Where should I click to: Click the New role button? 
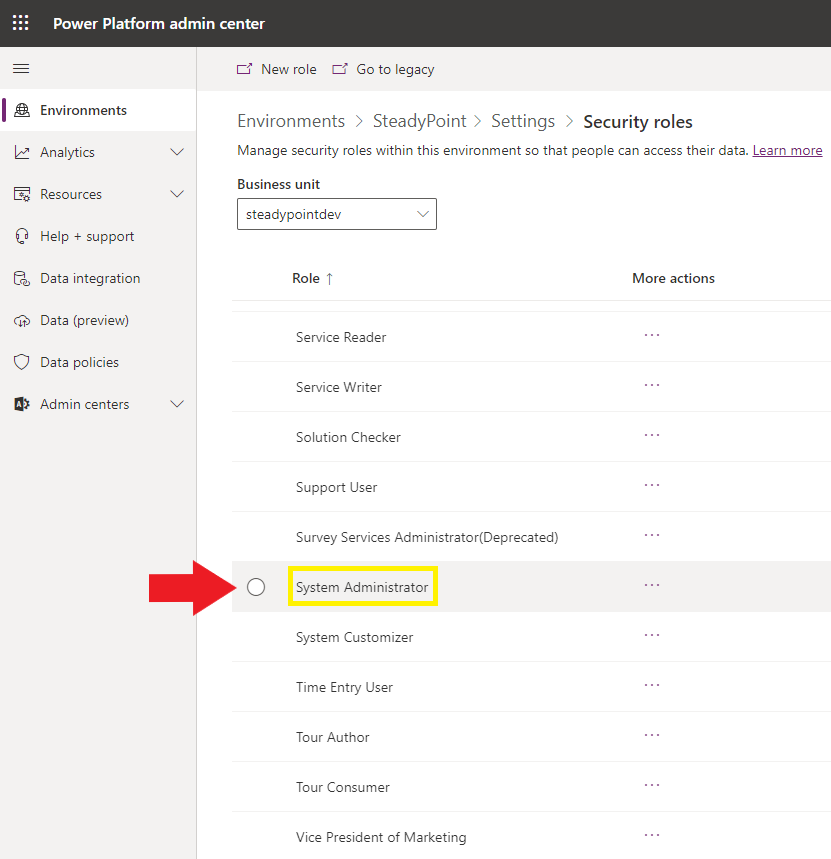coord(277,69)
